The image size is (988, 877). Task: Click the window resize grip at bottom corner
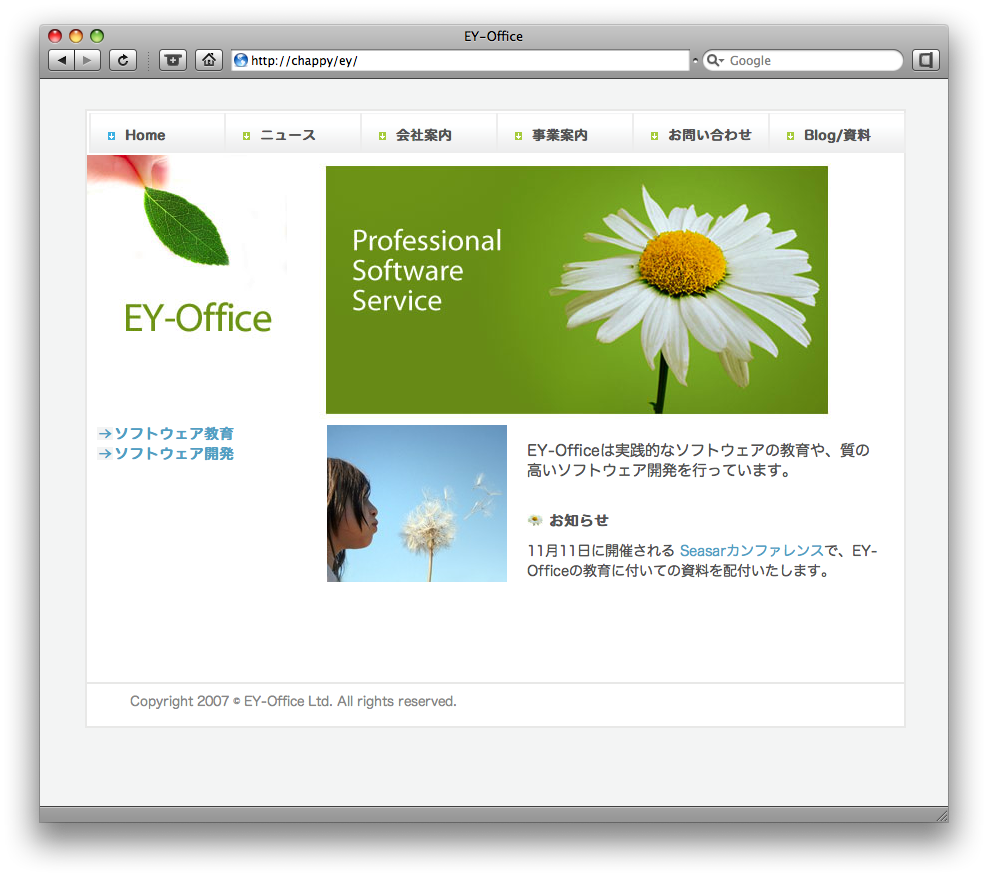[942, 816]
